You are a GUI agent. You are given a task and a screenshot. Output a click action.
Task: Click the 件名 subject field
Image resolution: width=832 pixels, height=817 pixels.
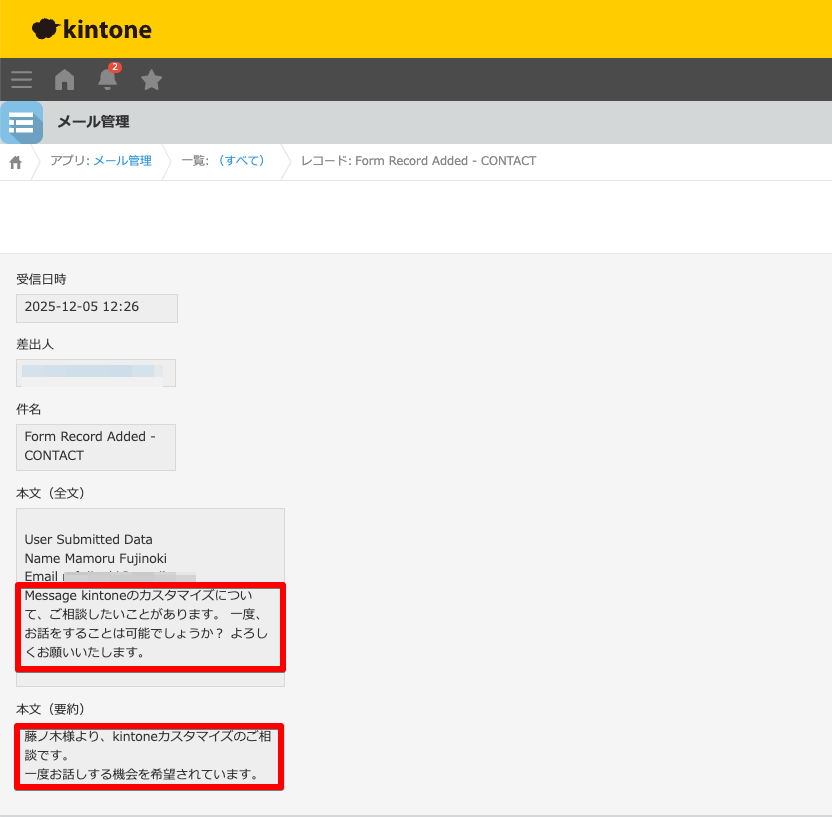[95, 447]
